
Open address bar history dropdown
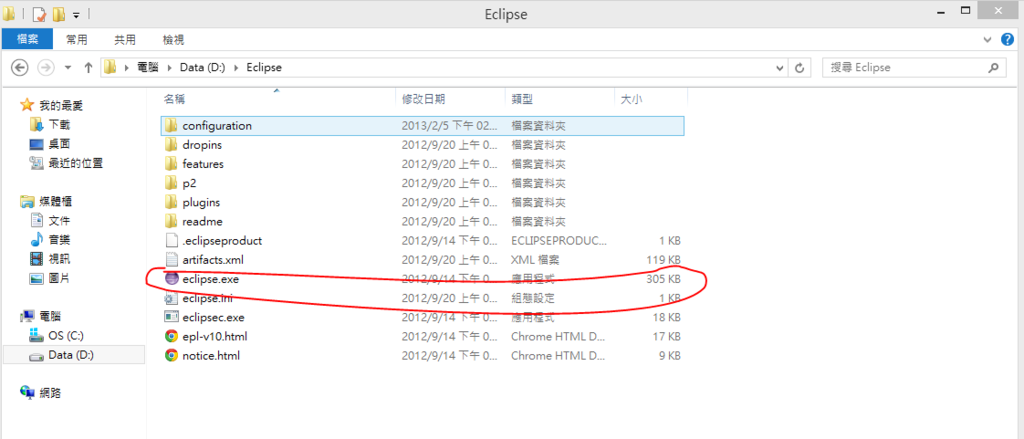[x=779, y=67]
